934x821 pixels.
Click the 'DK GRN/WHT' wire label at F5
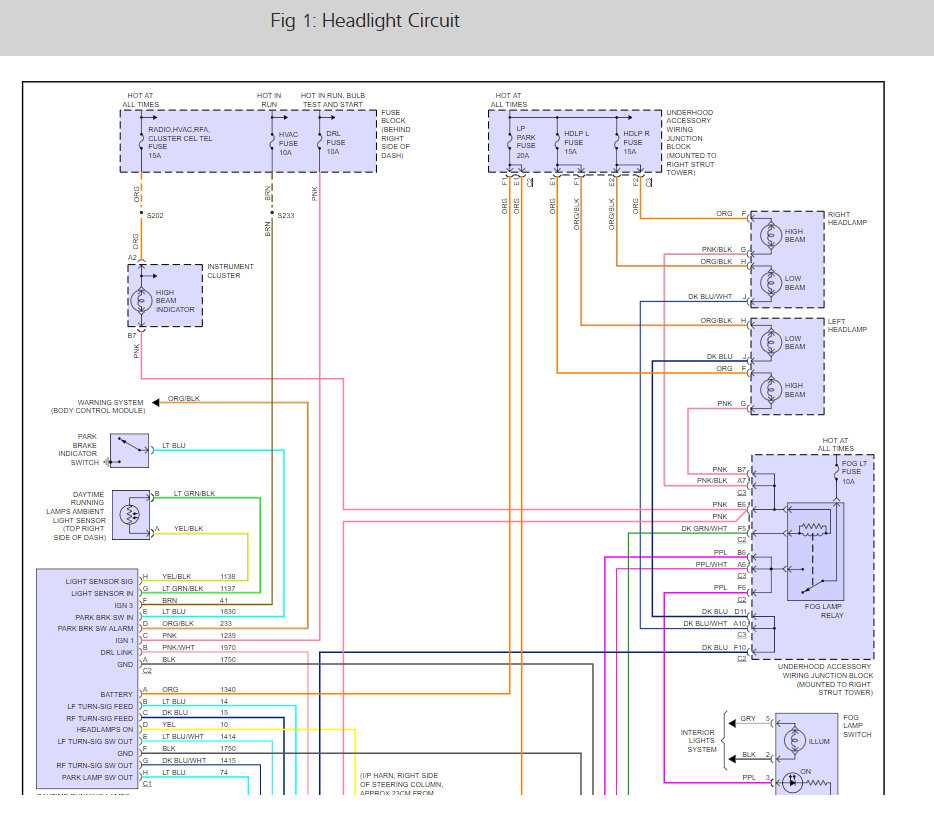click(704, 528)
